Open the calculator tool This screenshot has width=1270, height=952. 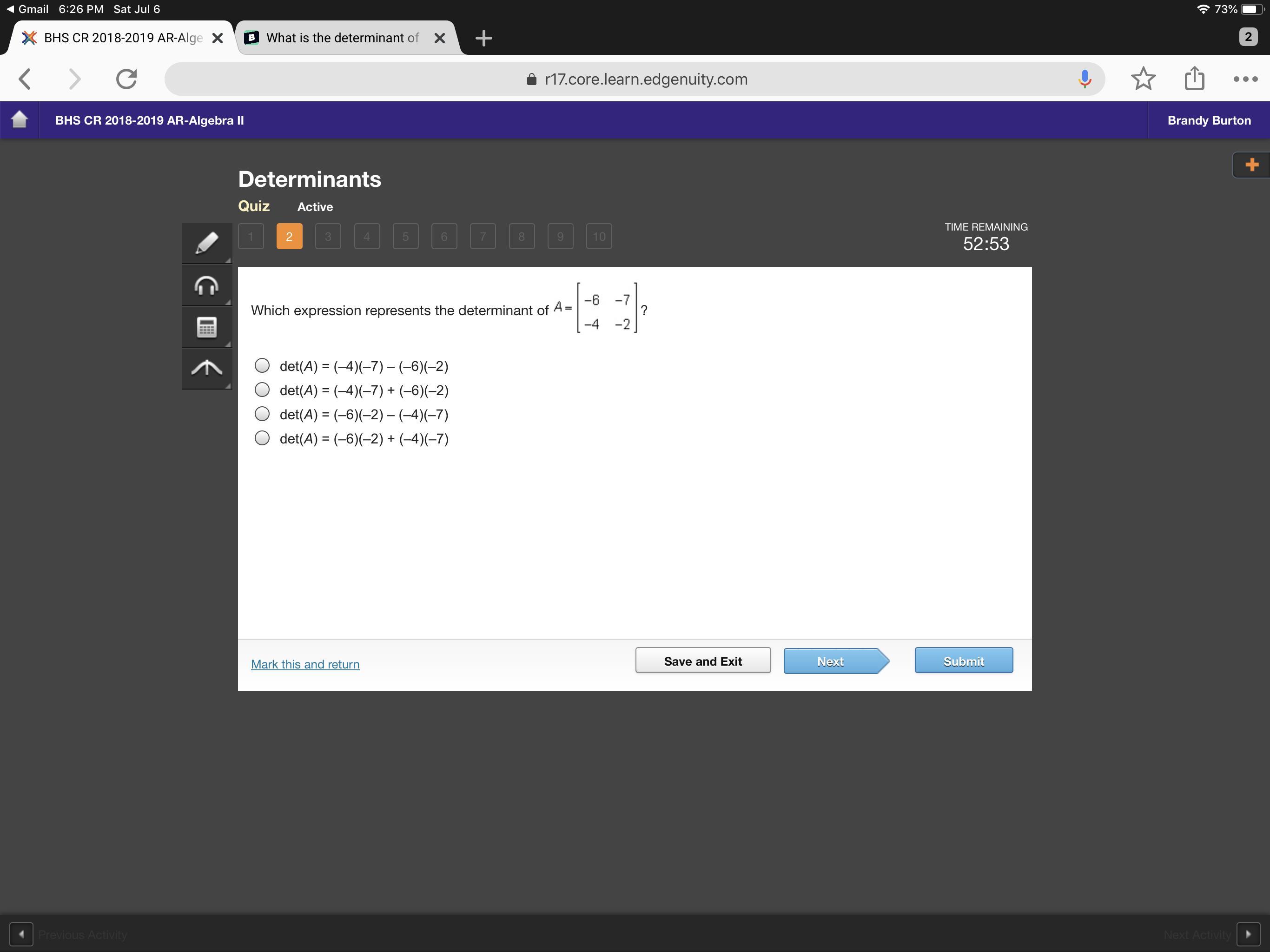click(207, 327)
